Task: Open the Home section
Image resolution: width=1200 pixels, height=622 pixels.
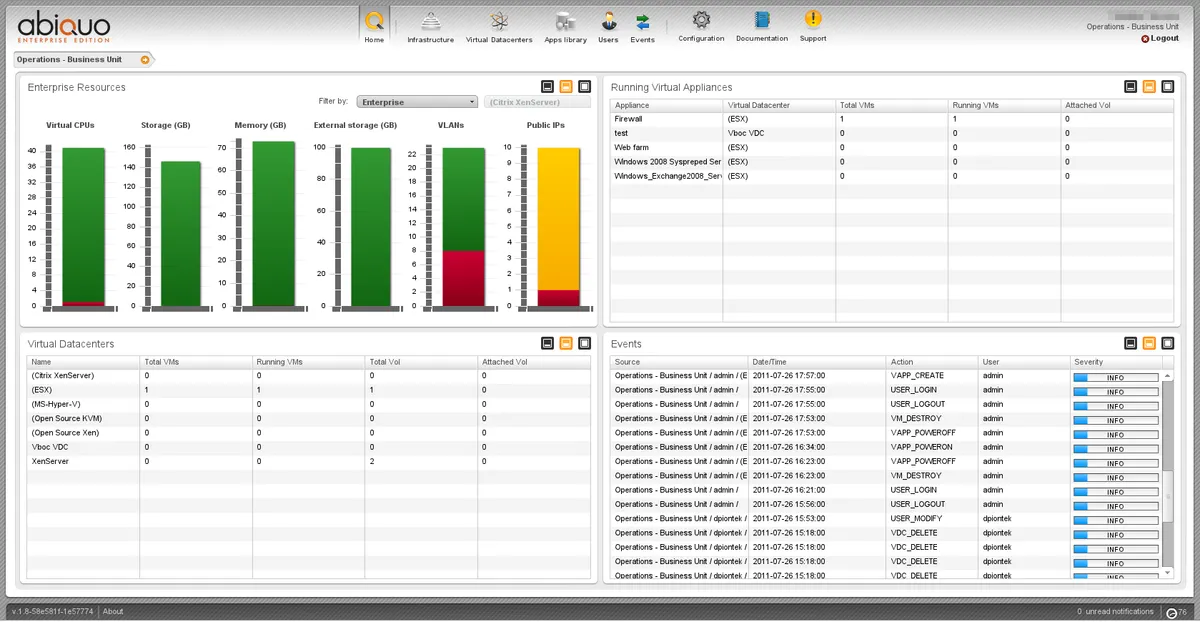Action: click(374, 26)
